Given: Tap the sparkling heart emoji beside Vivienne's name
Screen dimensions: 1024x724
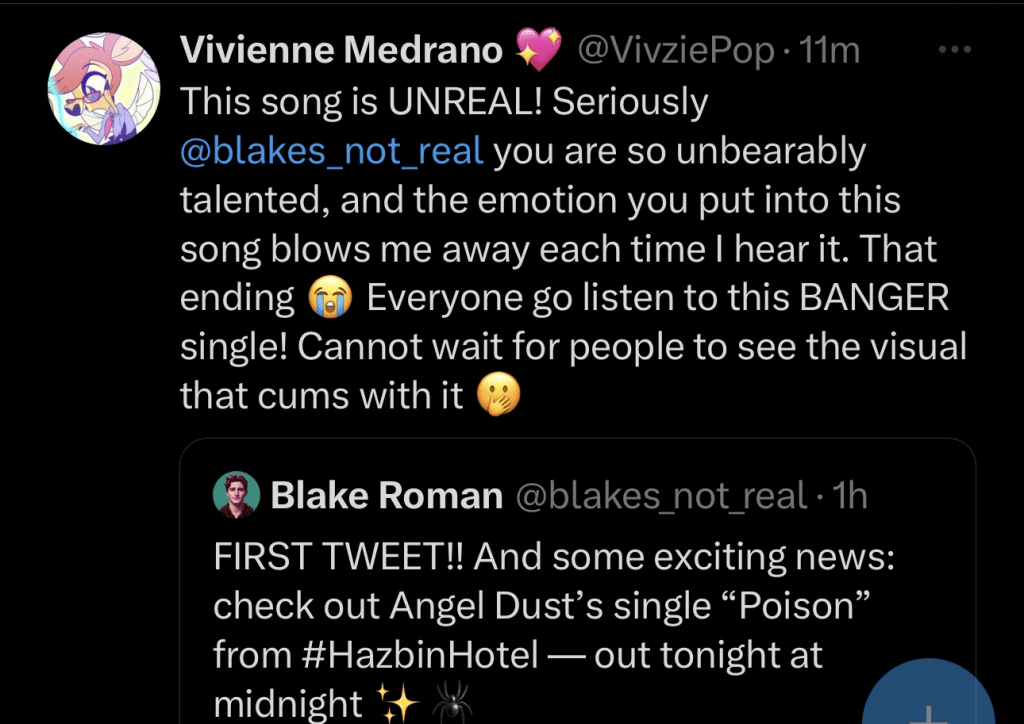Looking at the screenshot, I should coord(538,51).
